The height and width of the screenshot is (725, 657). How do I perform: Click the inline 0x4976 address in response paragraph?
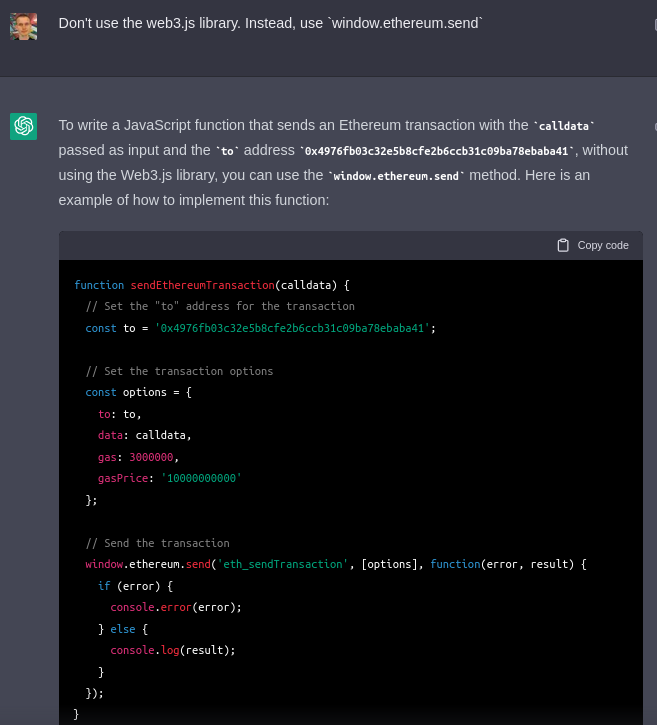[x=438, y=151]
